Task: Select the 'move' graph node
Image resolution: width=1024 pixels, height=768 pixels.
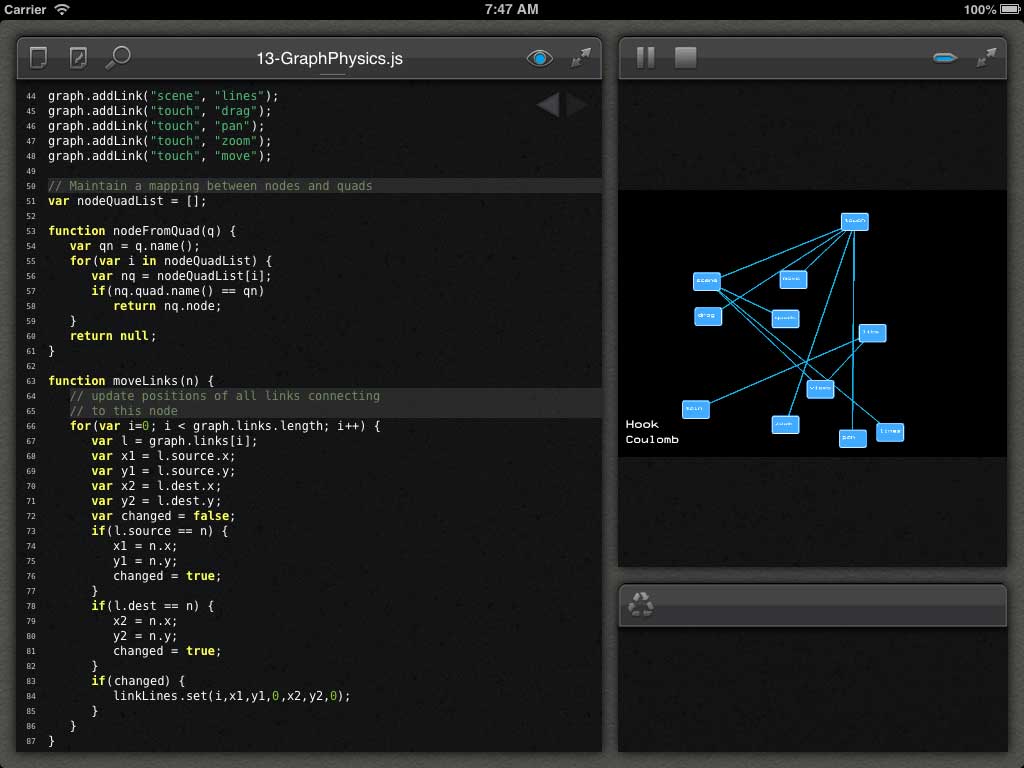Action: tap(793, 280)
